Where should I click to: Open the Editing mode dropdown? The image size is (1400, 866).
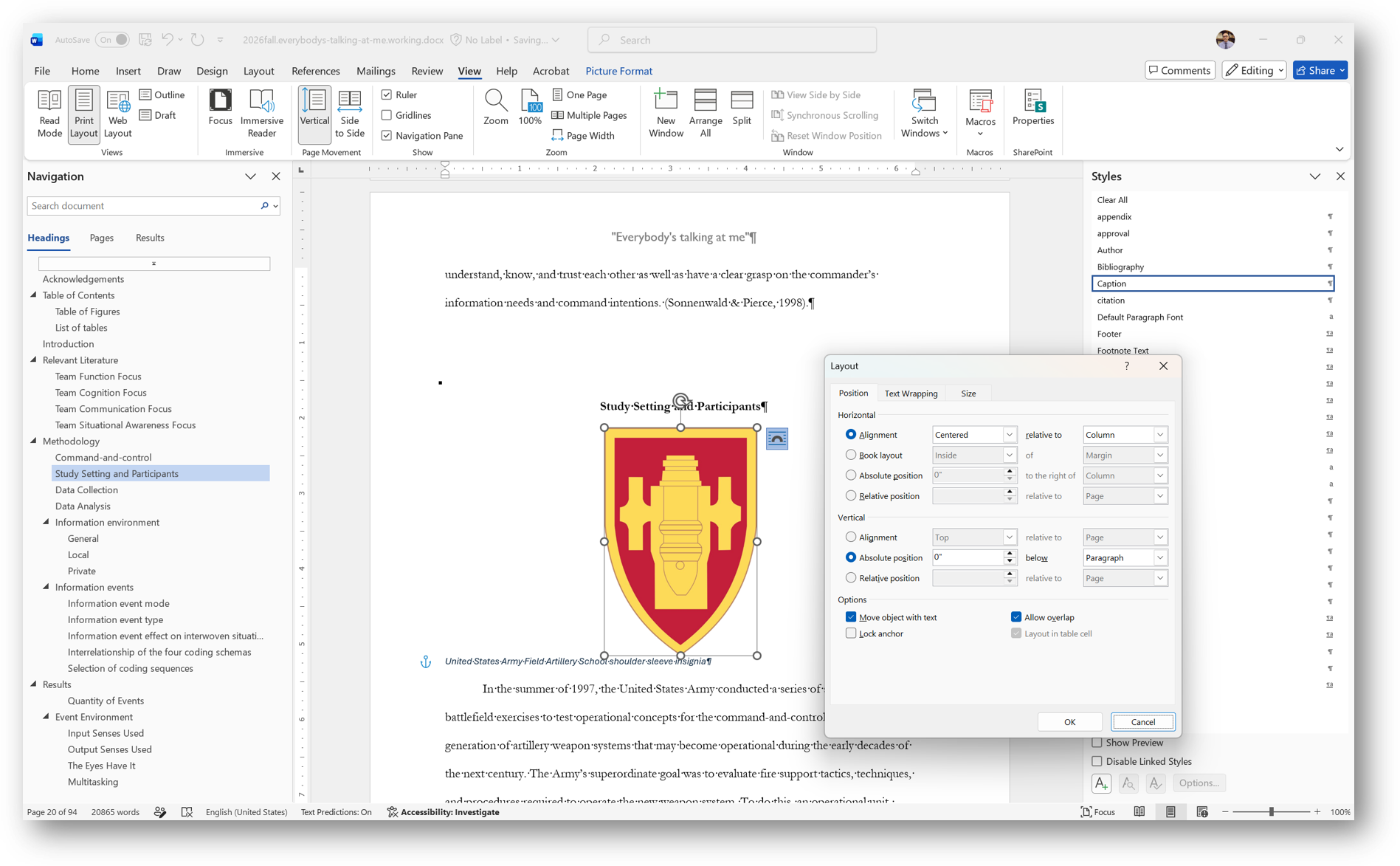tap(1254, 70)
